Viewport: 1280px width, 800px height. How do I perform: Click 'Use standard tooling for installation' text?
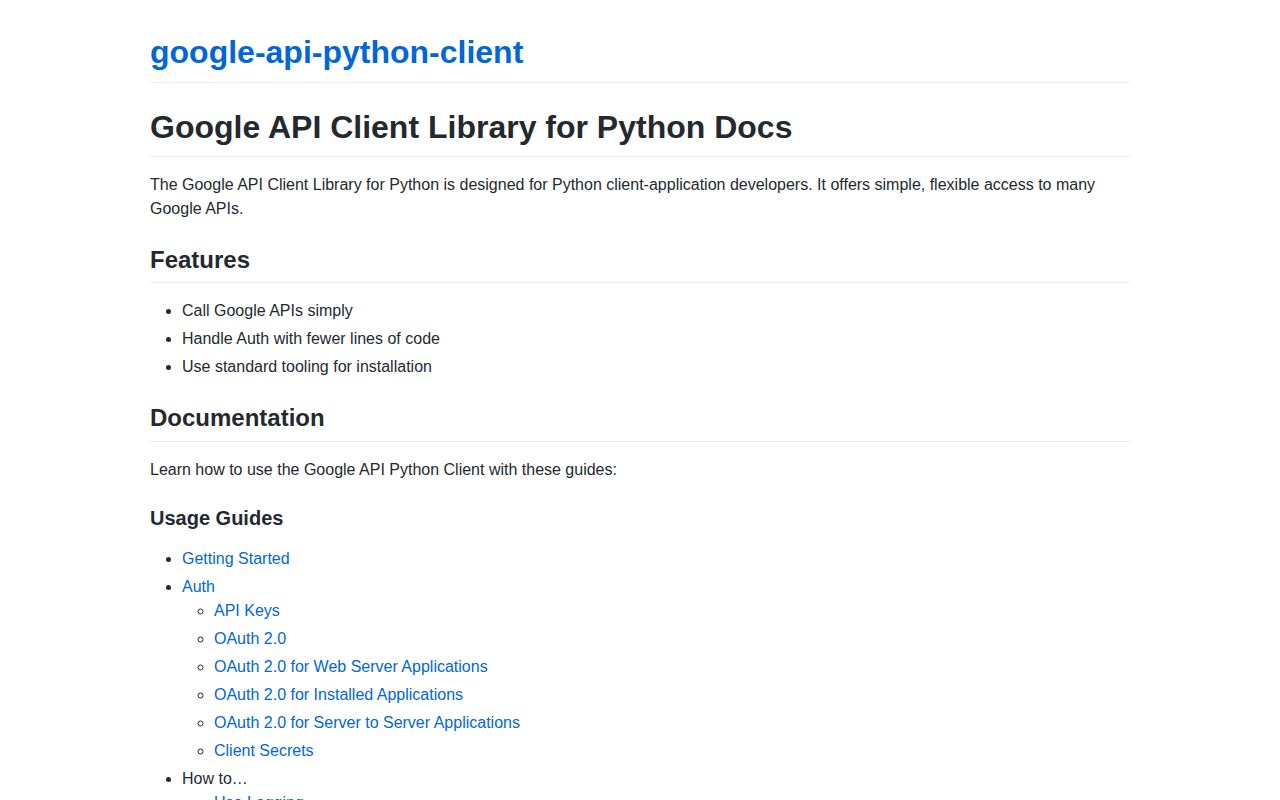[x=307, y=366]
